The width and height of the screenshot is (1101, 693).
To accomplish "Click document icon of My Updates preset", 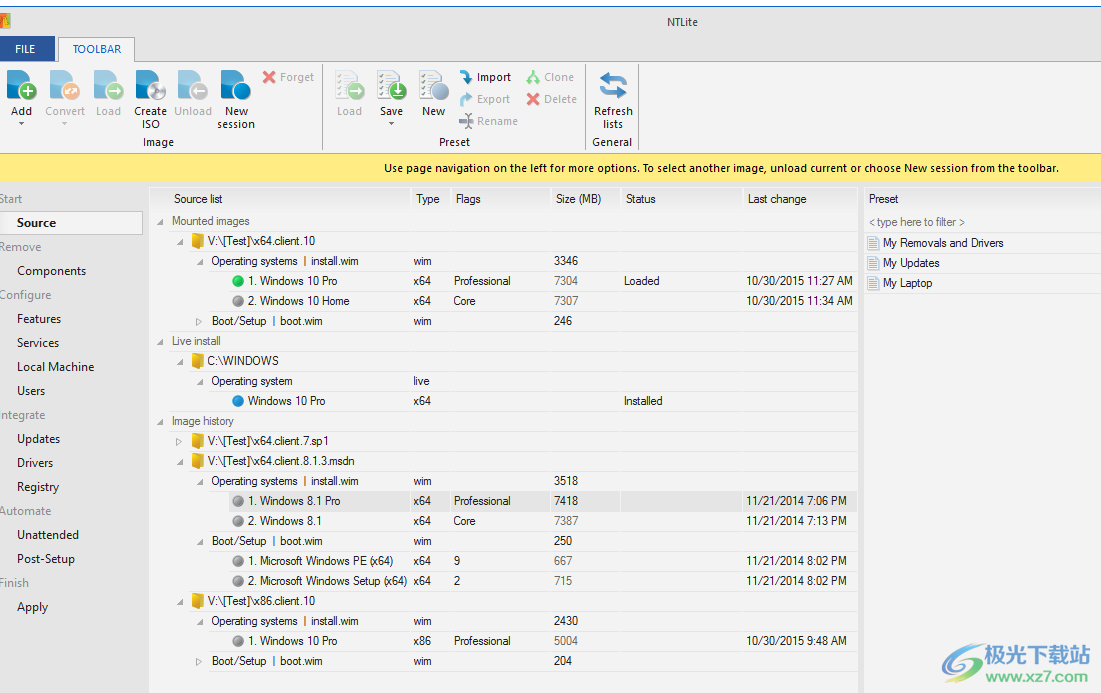I will [x=873, y=263].
